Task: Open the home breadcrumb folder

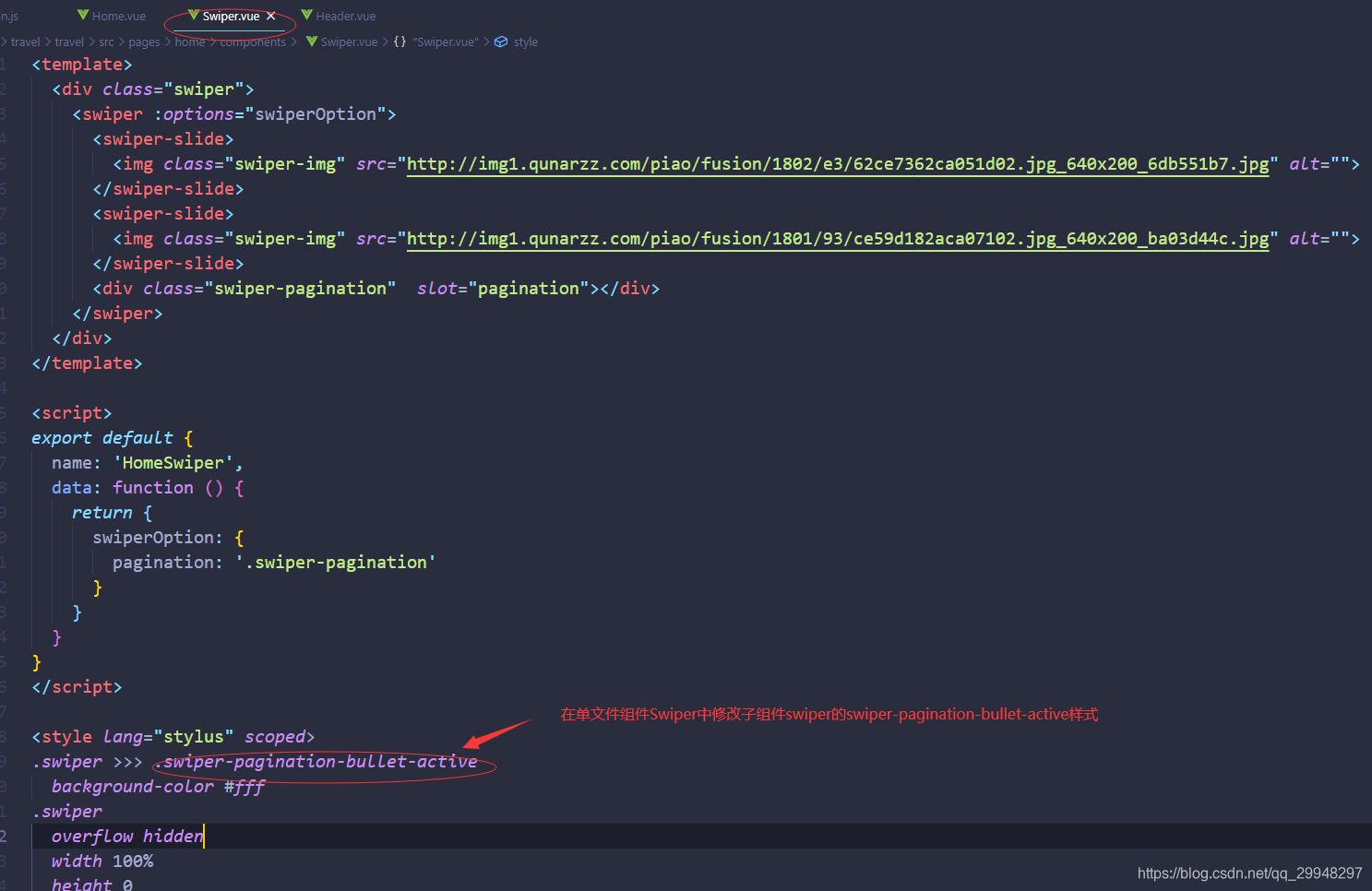Action: [x=190, y=42]
